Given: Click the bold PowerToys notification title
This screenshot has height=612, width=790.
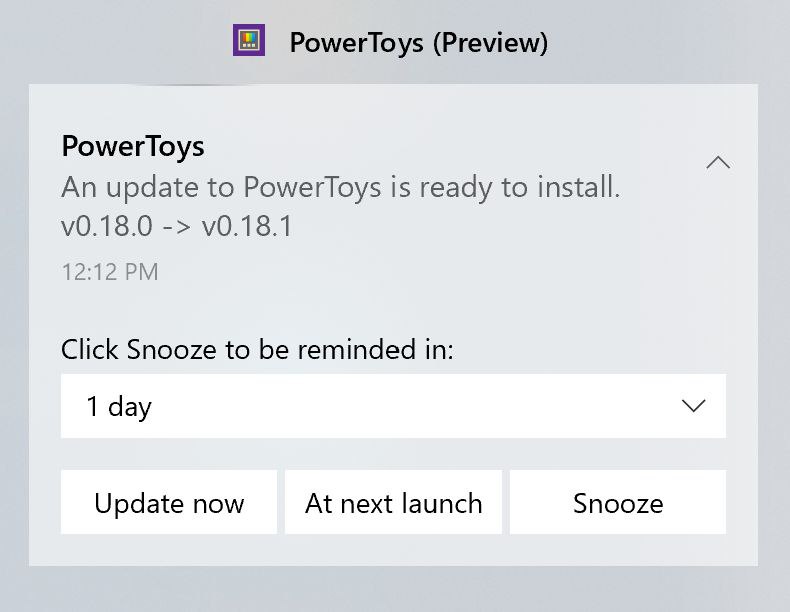Looking at the screenshot, I should coord(133,147).
